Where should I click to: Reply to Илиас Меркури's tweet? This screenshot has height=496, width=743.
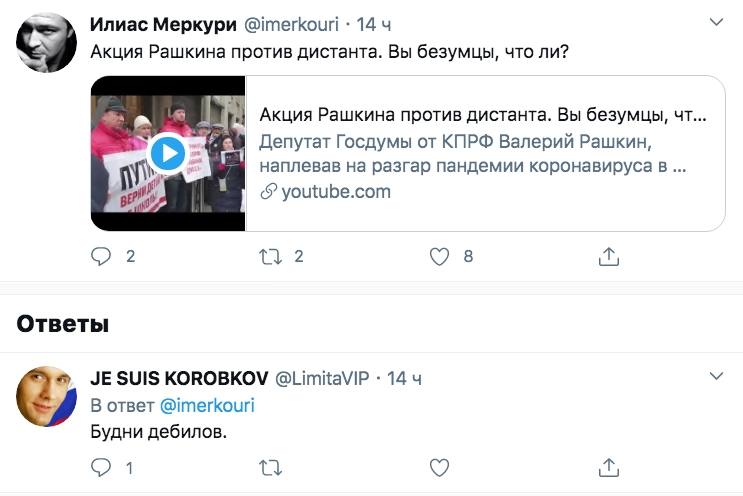(x=102, y=257)
